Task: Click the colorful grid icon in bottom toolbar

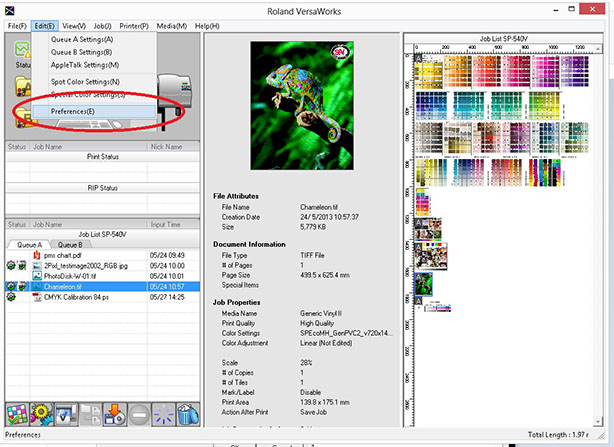Action: point(16,412)
